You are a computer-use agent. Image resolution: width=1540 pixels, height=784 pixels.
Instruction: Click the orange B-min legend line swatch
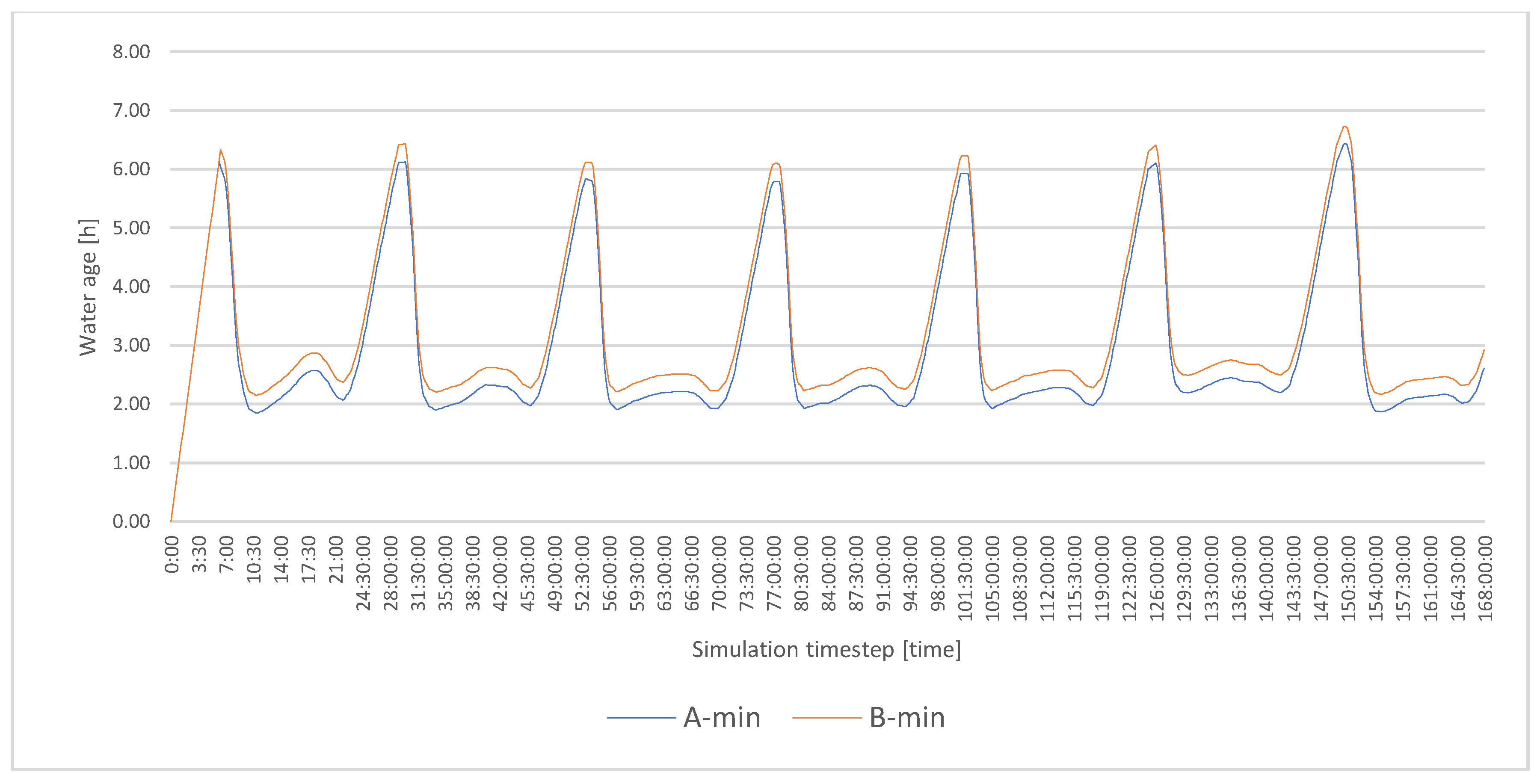click(826, 718)
